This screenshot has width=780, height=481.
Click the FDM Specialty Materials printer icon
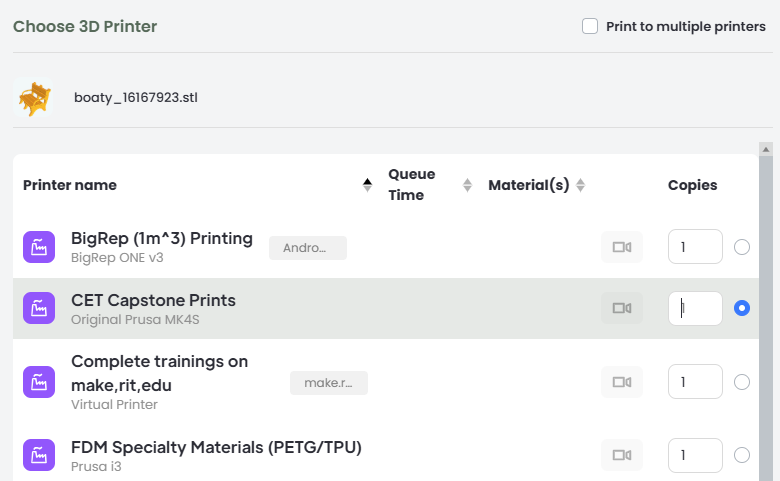point(39,455)
